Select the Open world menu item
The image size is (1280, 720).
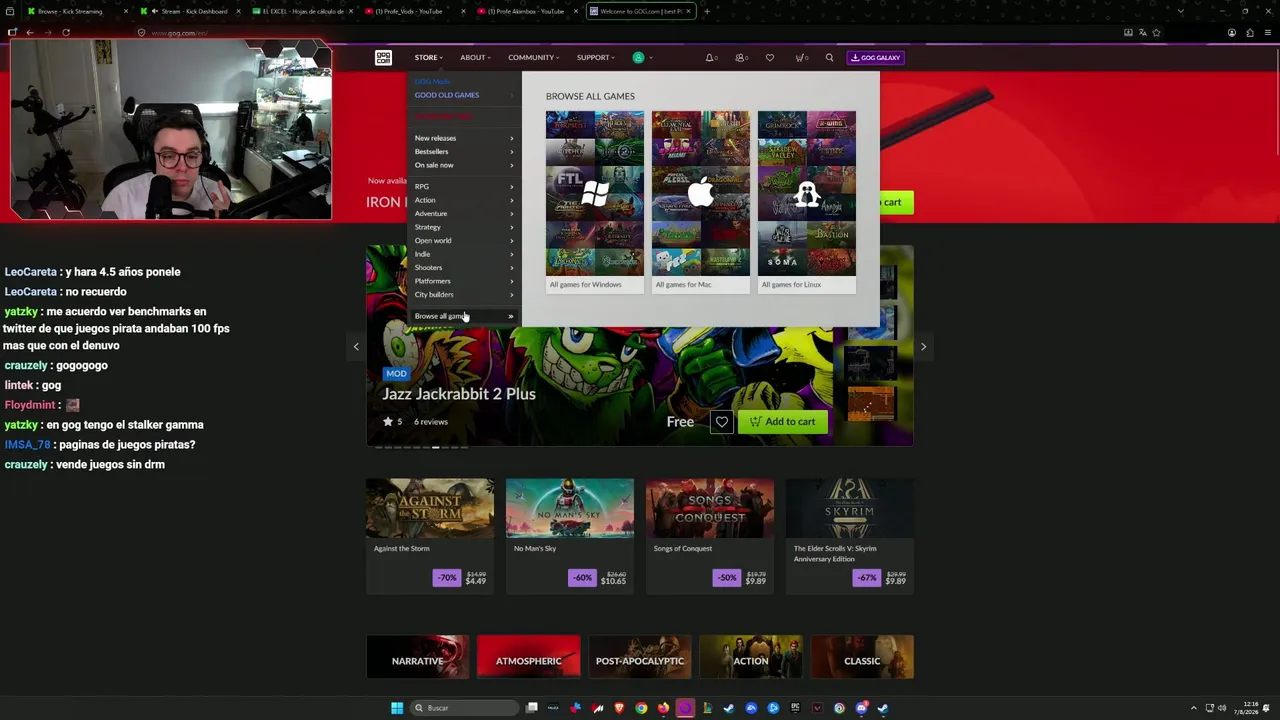coord(464,241)
